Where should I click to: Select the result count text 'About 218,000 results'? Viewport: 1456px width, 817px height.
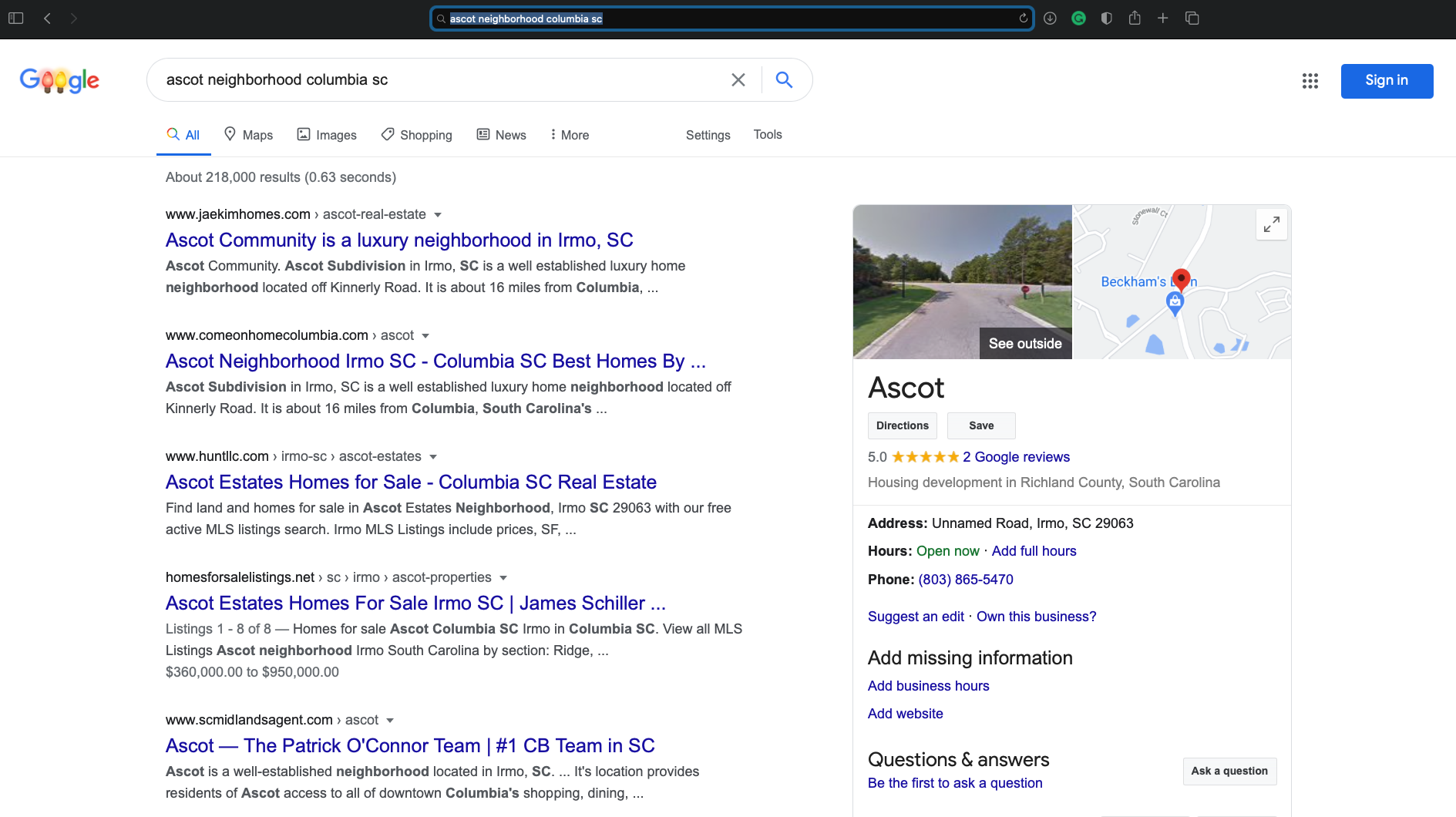[x=233, y=177]
